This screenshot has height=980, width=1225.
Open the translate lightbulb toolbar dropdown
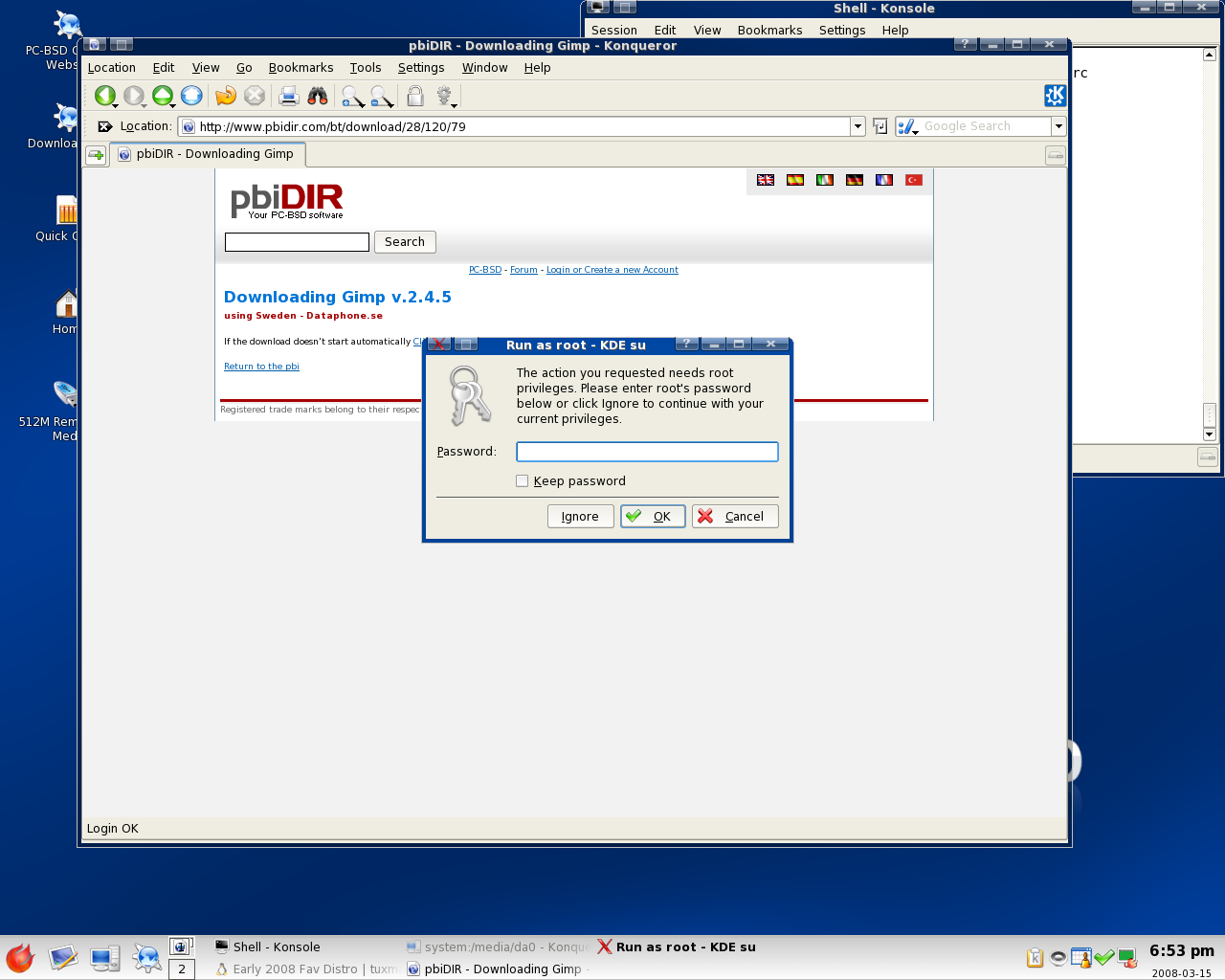tap(445, 96)
